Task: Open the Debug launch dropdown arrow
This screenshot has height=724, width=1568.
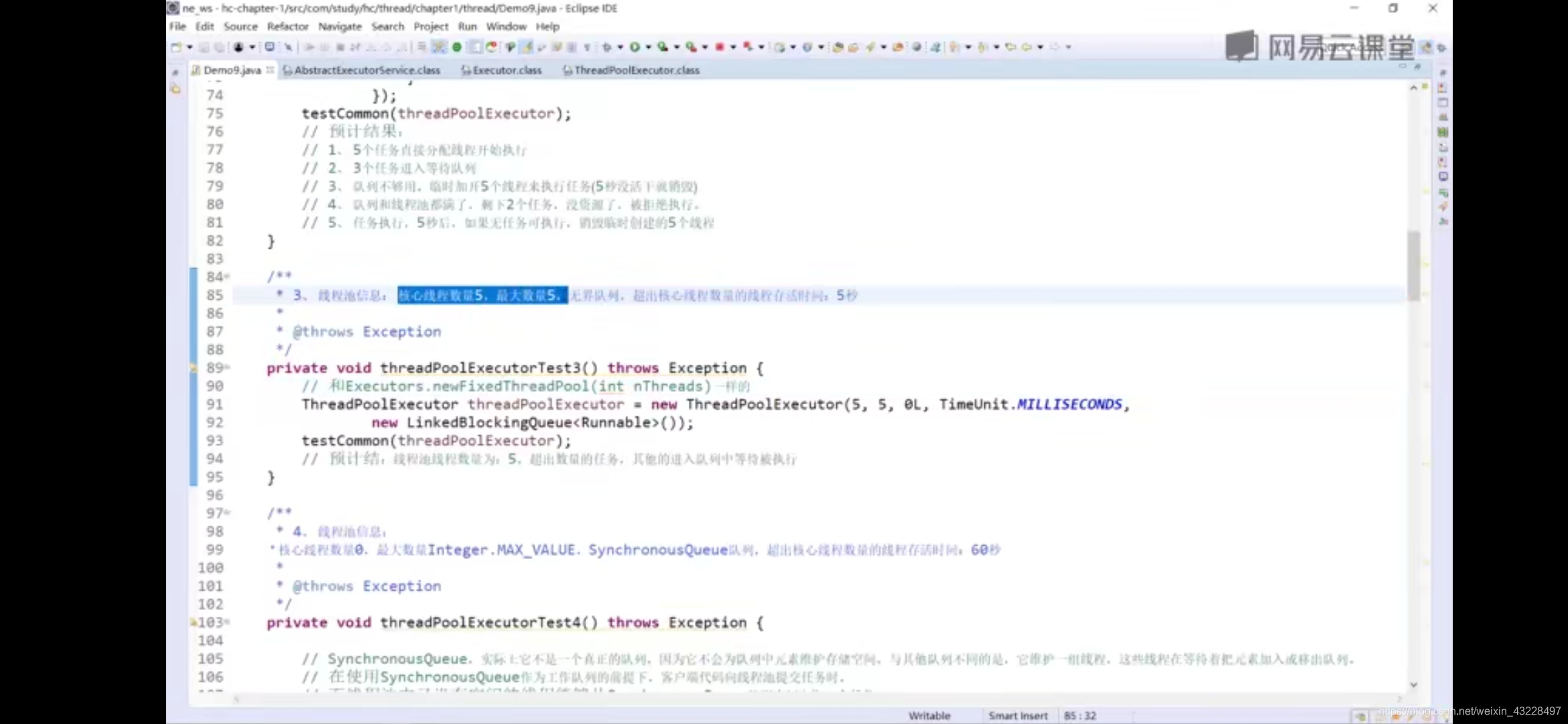Action: pos(620,47)
